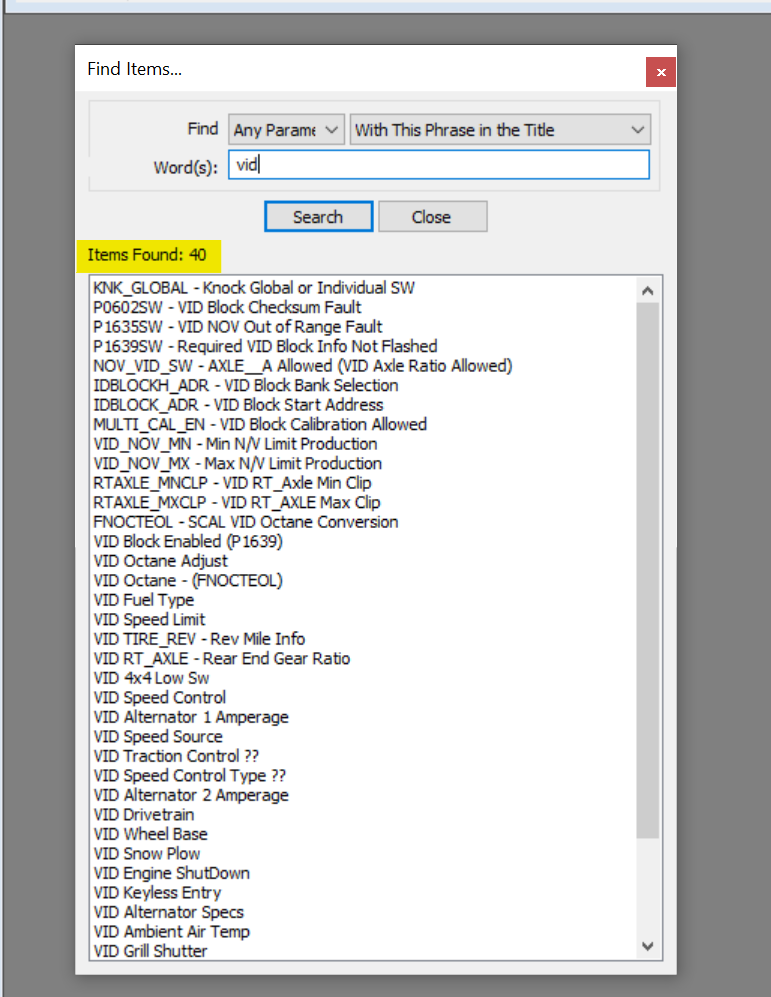Pick VID RT_AXLE Rear End Gear Ratio
The image size is (771, 997).
coord(221,658)
